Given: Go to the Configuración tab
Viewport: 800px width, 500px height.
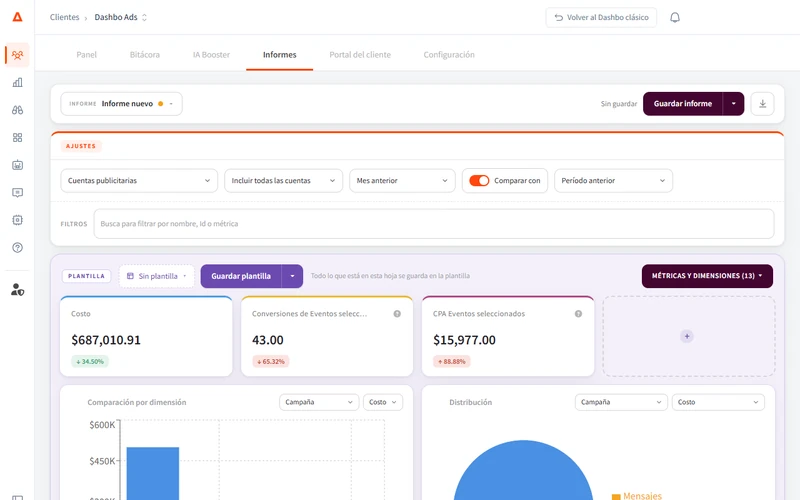Looking at the screenshot, I should pos(449,55).
